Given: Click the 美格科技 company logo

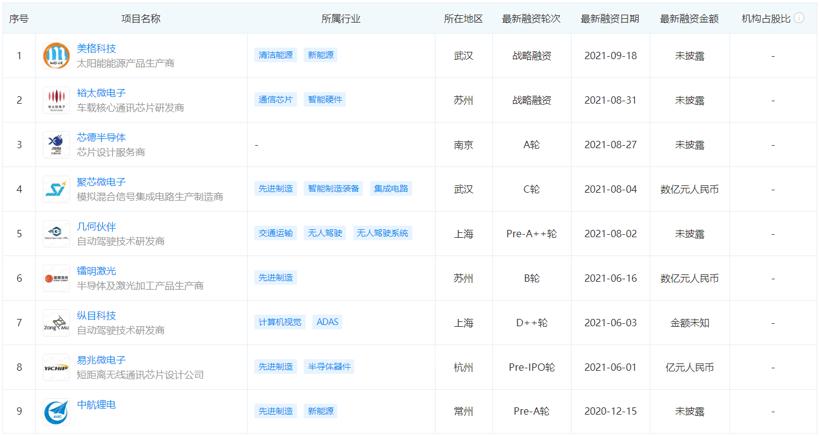Looking at the screenshot, I should tap(56, 56).
